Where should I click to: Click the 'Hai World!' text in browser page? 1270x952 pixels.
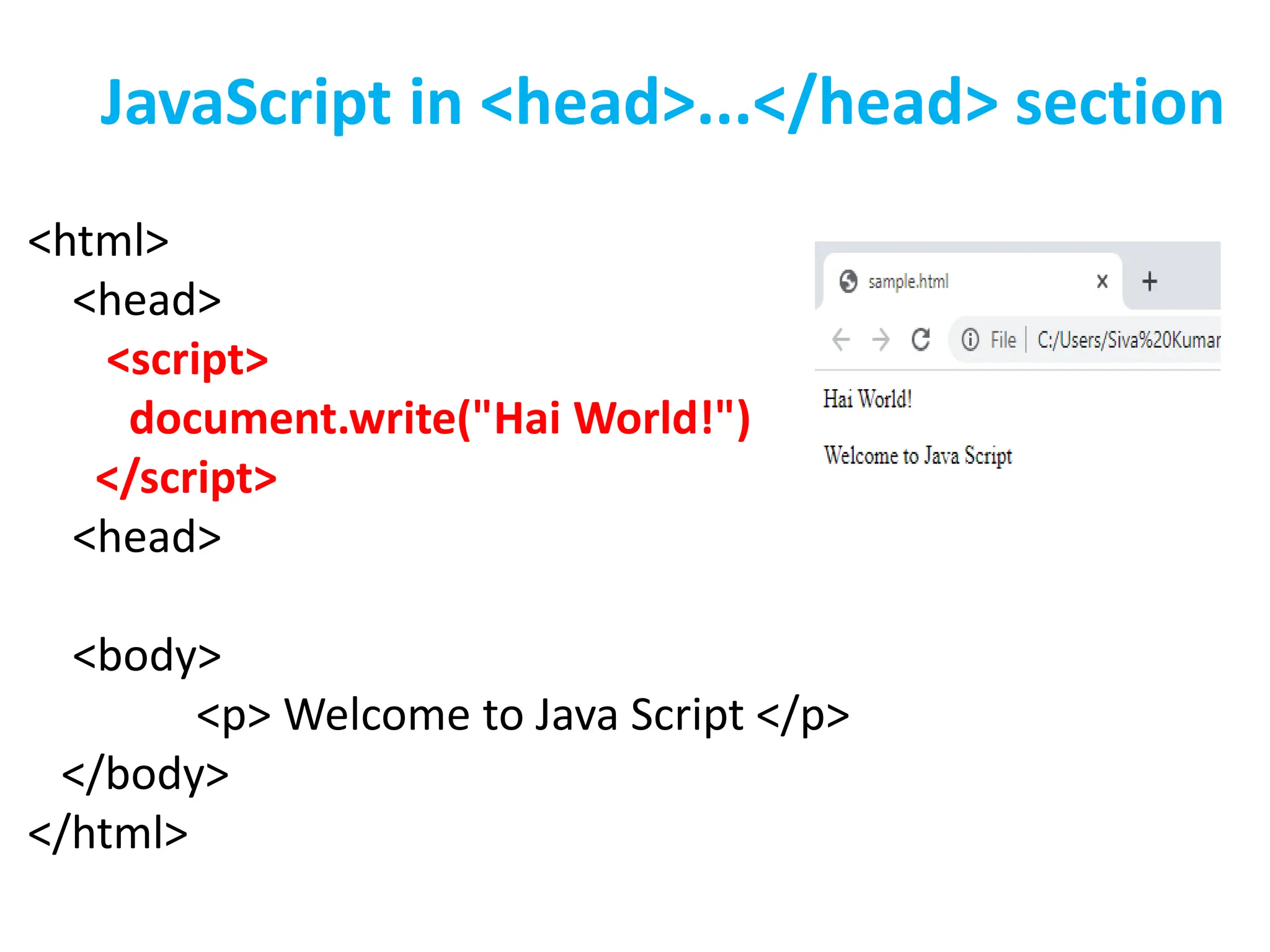pyautogui.click(x=868, y=399)
